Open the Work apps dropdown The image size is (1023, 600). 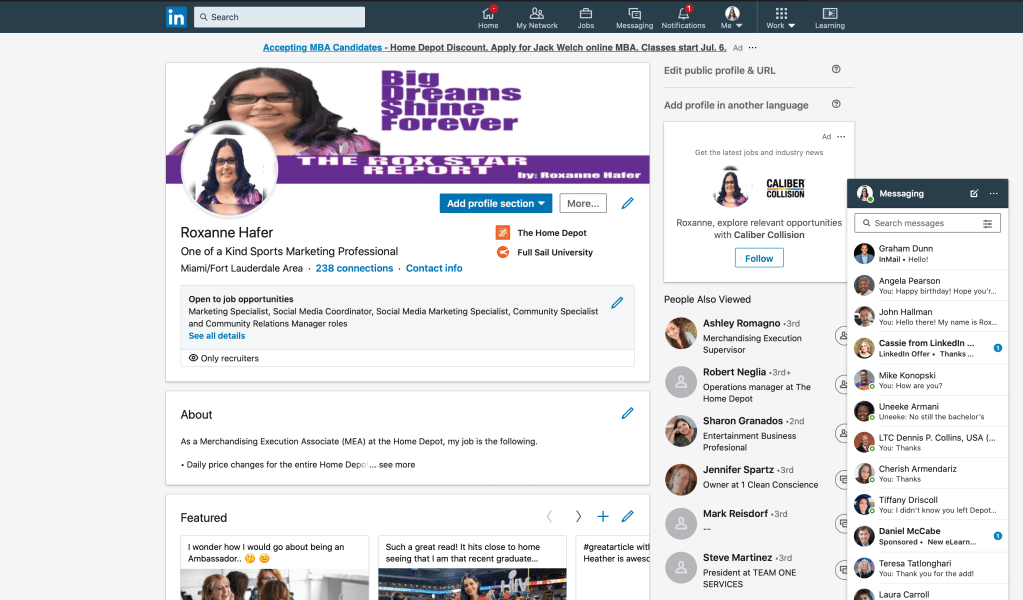click(x=781, y=17)
